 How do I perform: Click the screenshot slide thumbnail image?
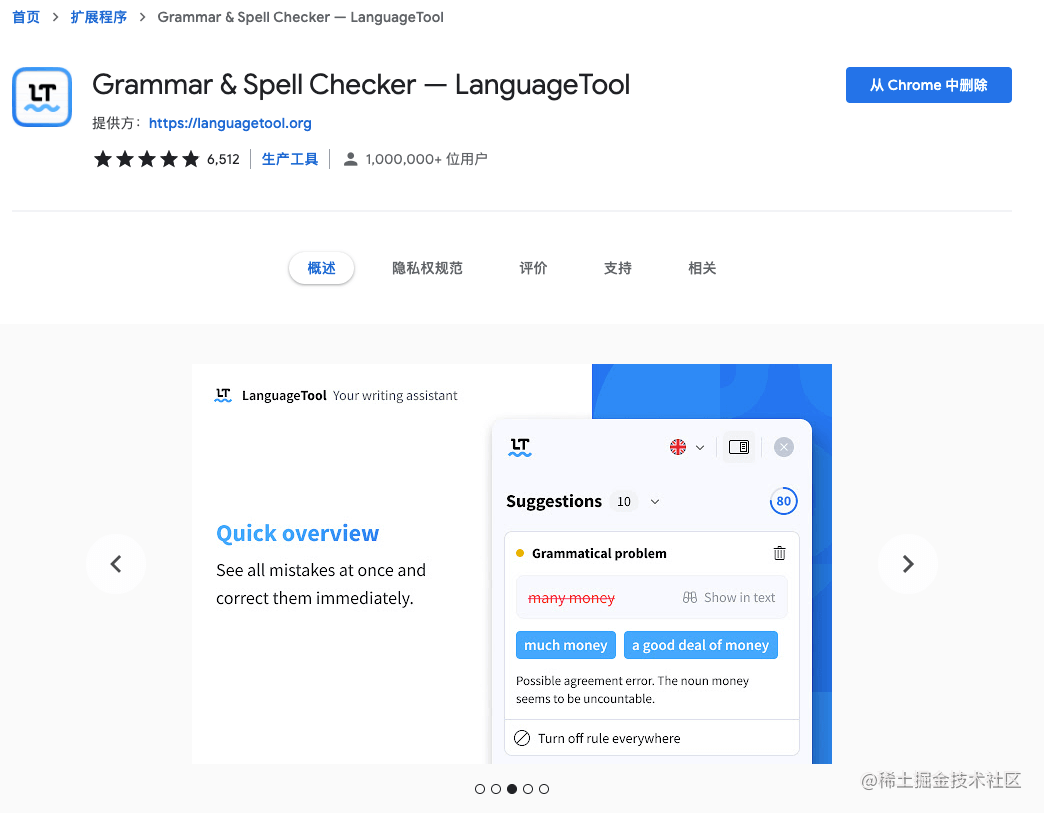click(x=511, y=564)
